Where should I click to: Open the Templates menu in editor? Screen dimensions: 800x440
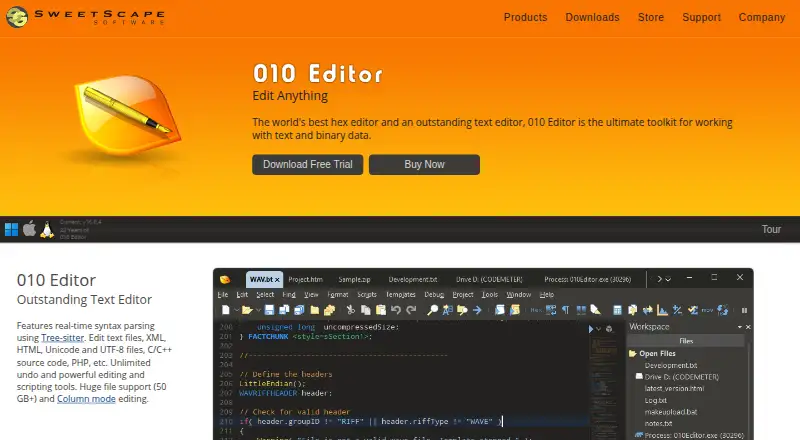(401, 295)
